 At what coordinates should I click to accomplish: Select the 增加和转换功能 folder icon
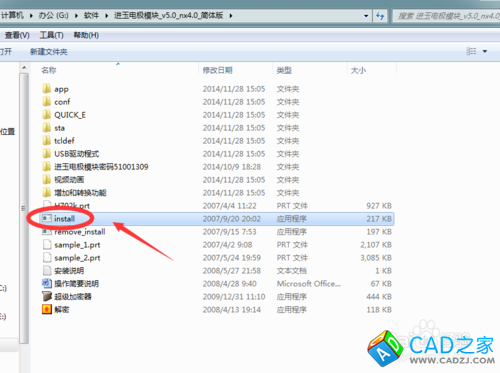pos(47,193)
